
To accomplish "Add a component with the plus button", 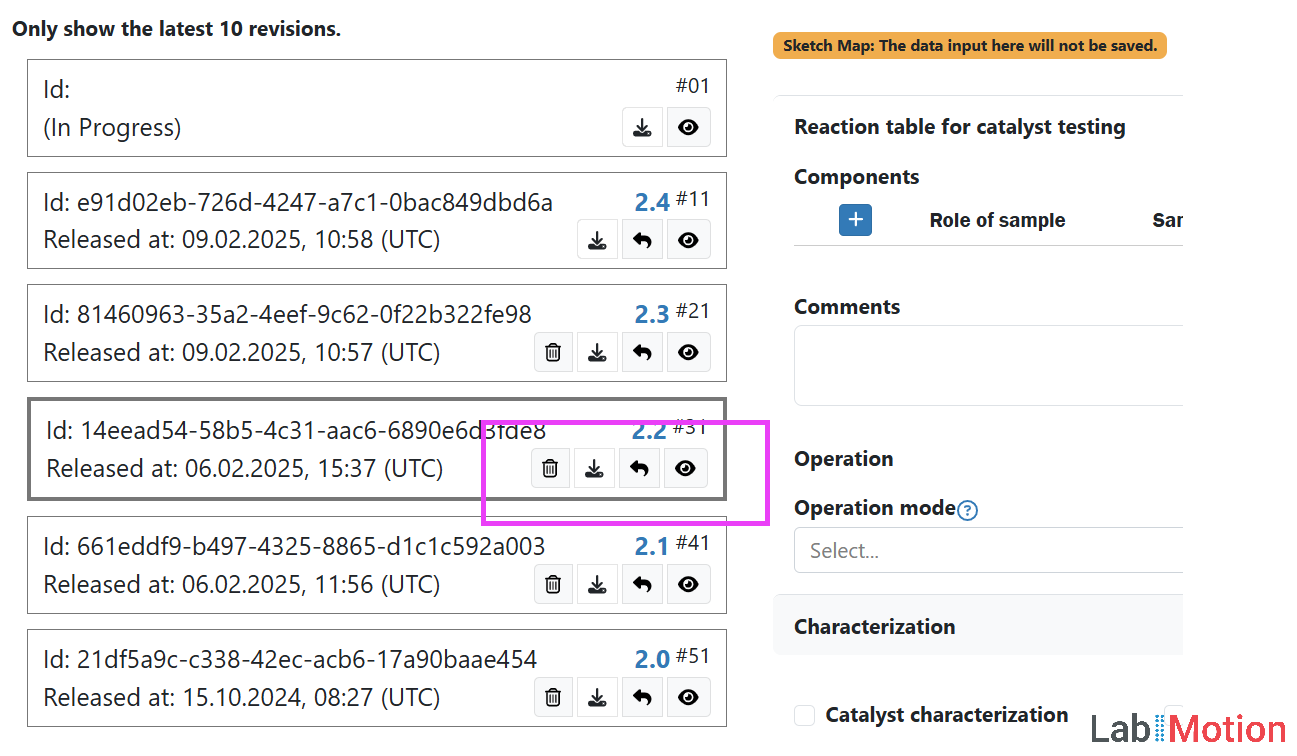I will (855, 221).
